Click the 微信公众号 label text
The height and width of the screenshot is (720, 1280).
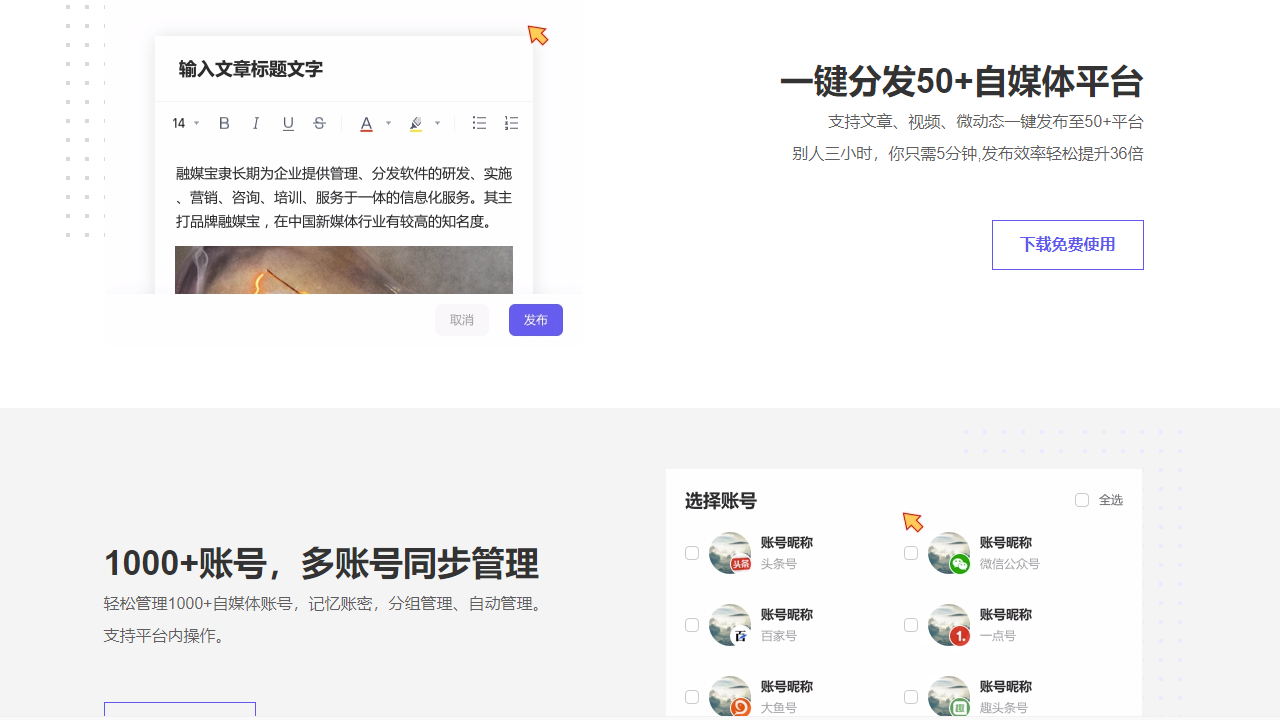(1010, 564)
